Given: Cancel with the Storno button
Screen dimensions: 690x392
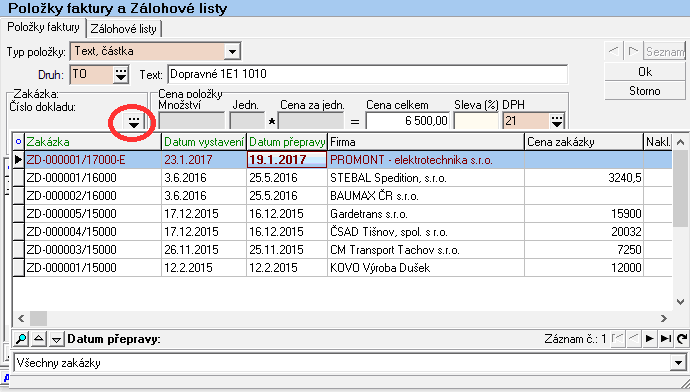Looking at the screenshot, I should (645, 91).
